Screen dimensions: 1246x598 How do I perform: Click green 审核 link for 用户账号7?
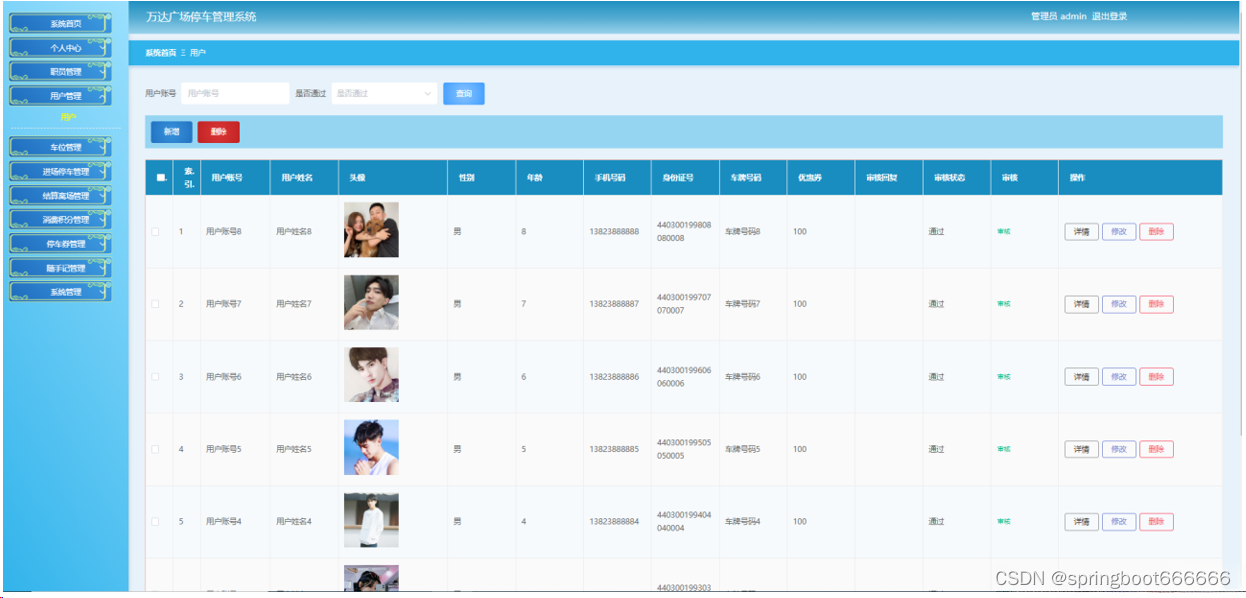coord(1003,304)
